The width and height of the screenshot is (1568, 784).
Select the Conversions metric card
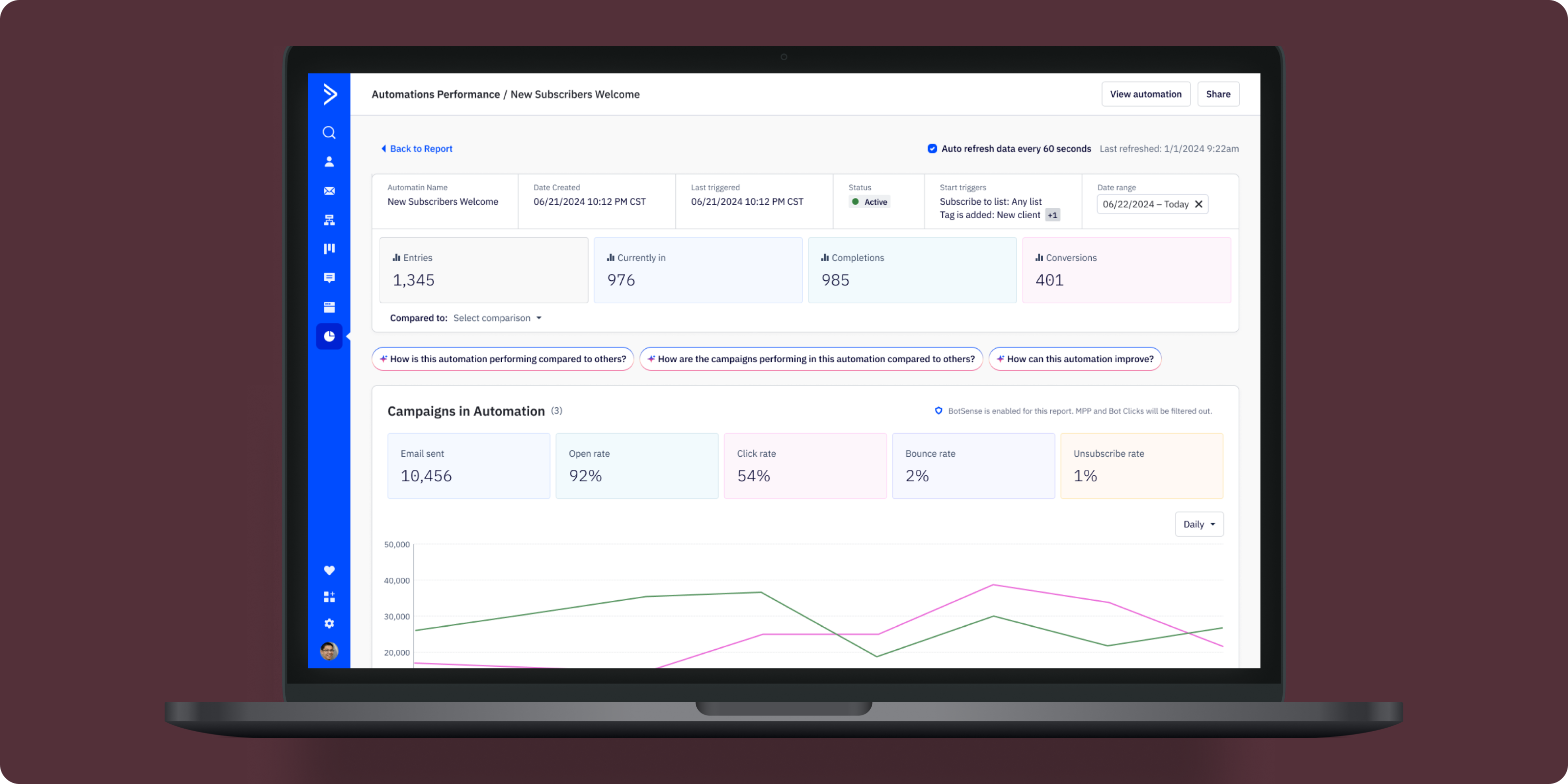(x=1126, y=269)
